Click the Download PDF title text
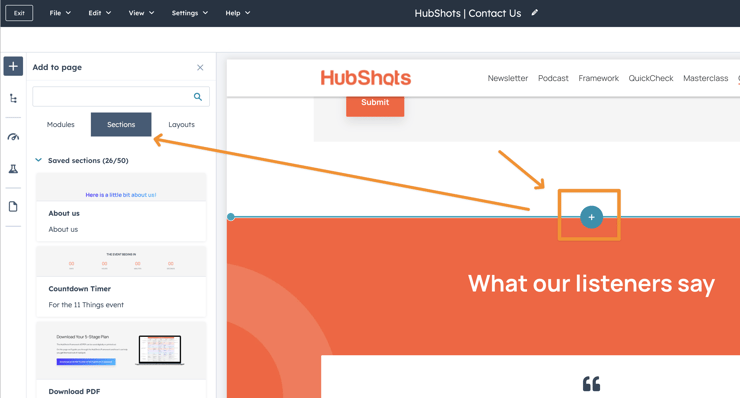 pyautogui.click(x=74, y=391)
